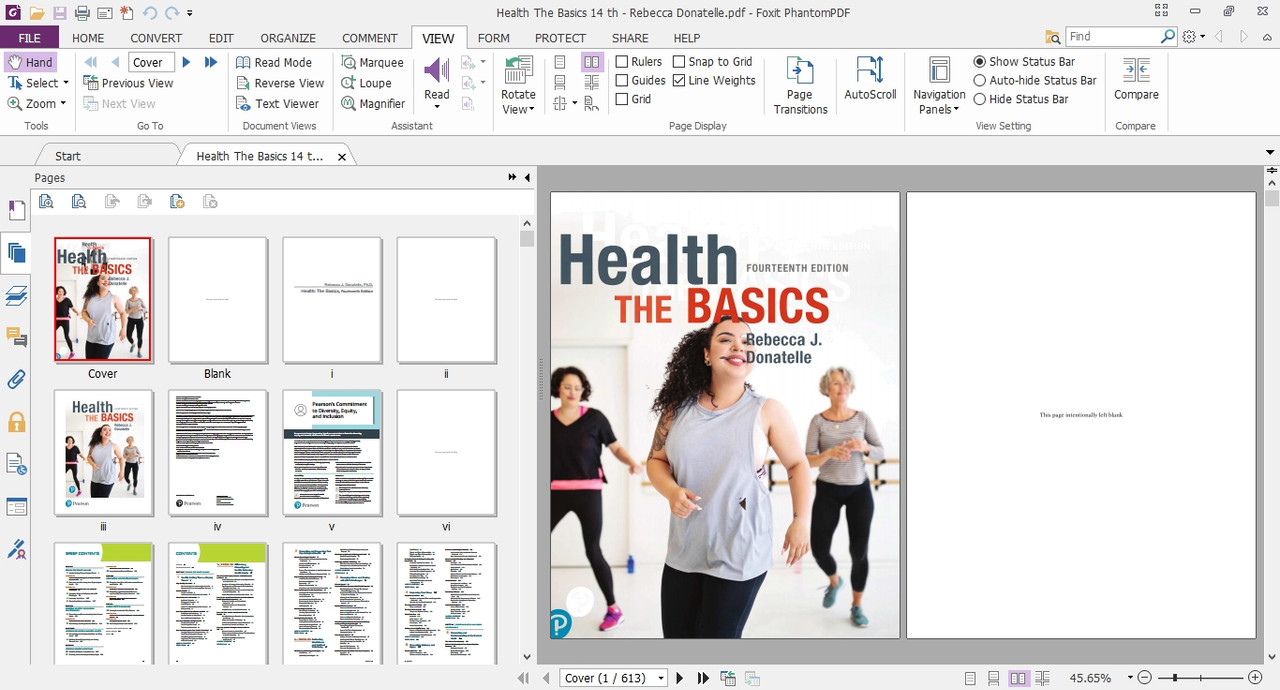Select the page v thumbnail
Viewport: 1280px width, 690px height.
[x=332, y=453]
